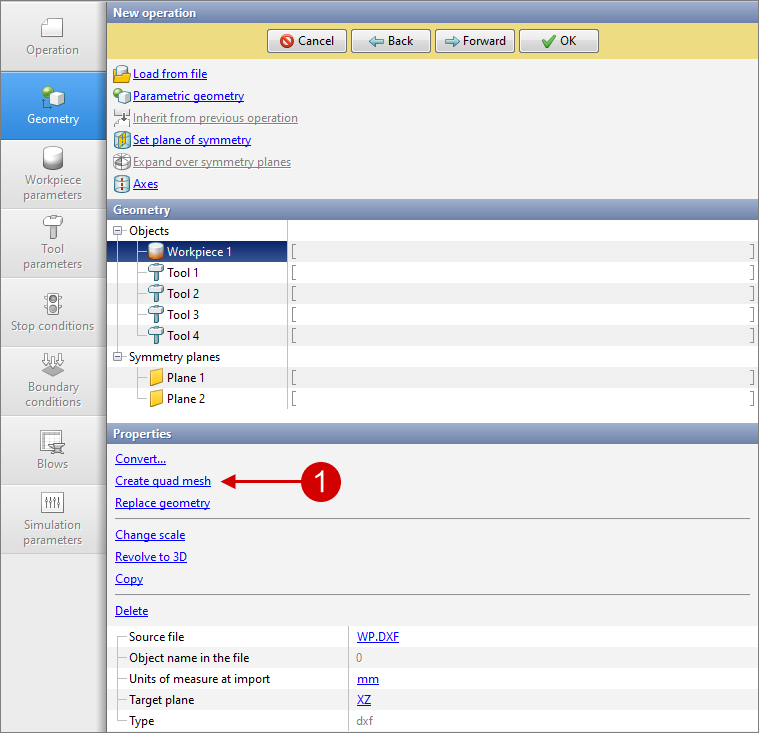The width and height of the screenshot is (759, 733).
Task: Click the Load from file folder icon
Action: (122, 74)
